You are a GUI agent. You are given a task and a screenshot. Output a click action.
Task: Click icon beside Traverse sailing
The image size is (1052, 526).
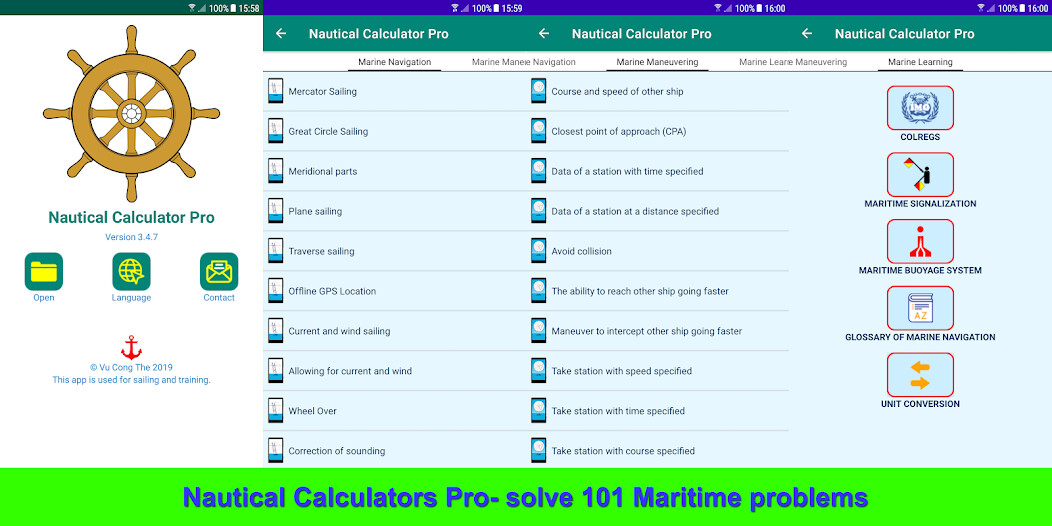[275, 250]
